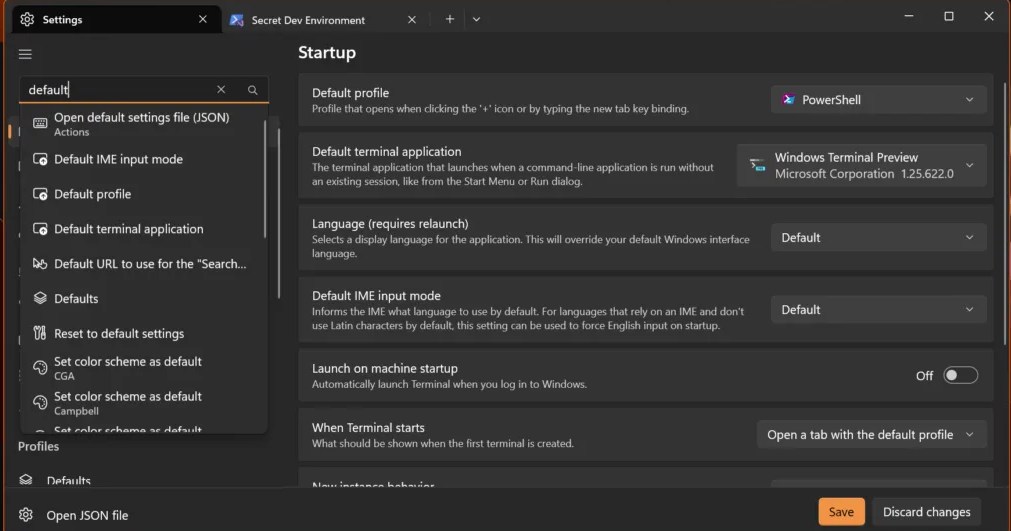Select Default profile search result

click(x=142, y=194)
